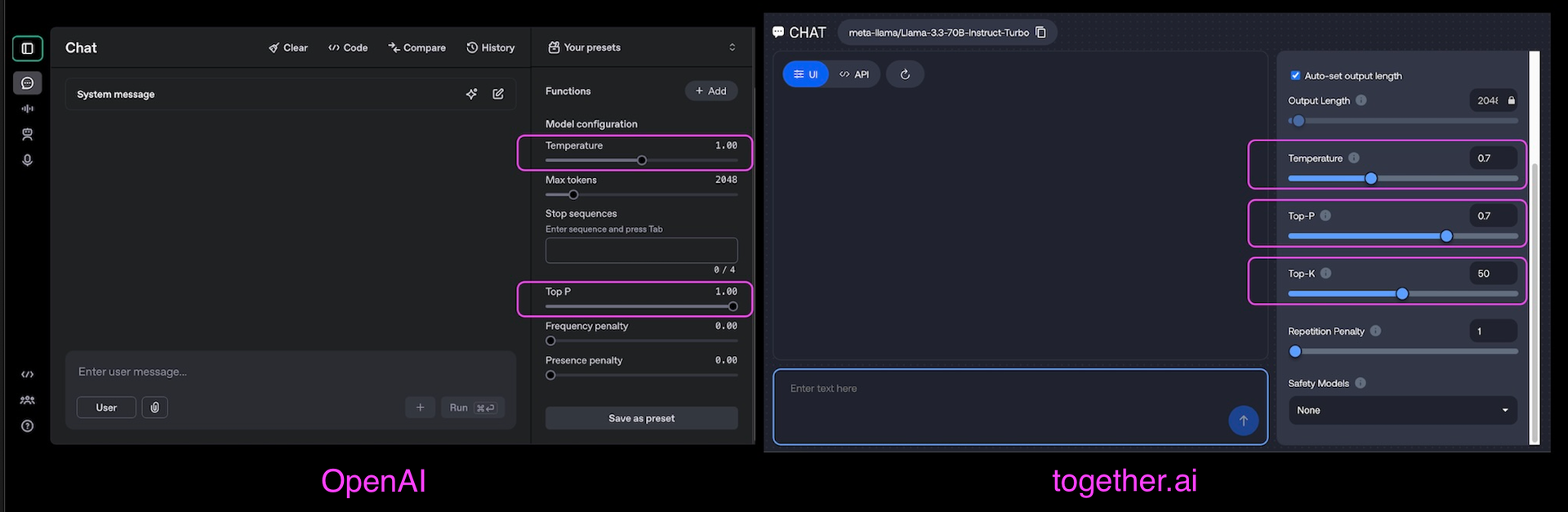Screen dimensions: 1568x512
Task: Click the Repetition Penalty slider handle
Action: pos(1295,352)
